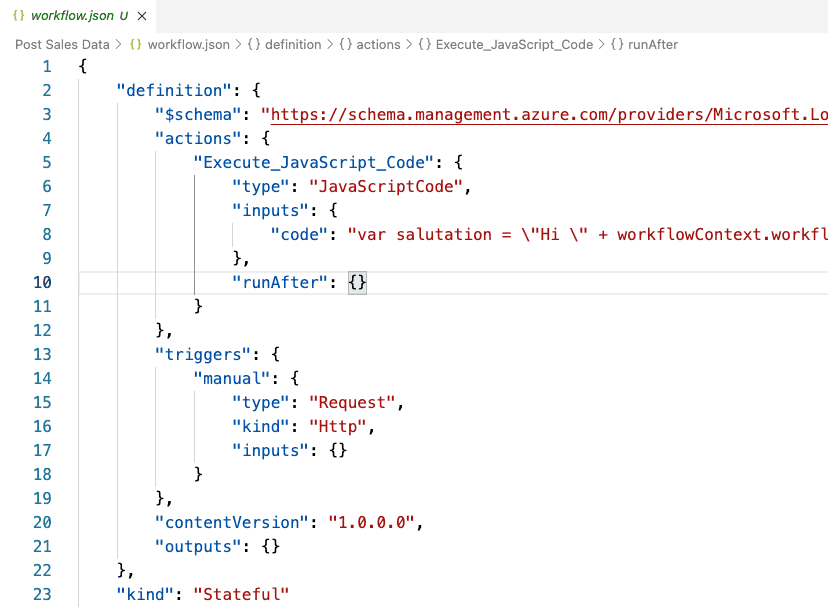Click braces icon before Execute_JavaScript_Code breadcrumb
Screen dimensions: 828x610
(425, 45)
